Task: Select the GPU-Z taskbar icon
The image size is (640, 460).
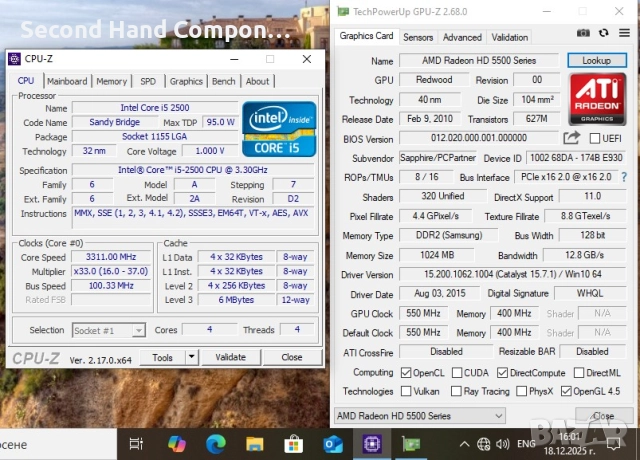Action: tap(411, 444)
